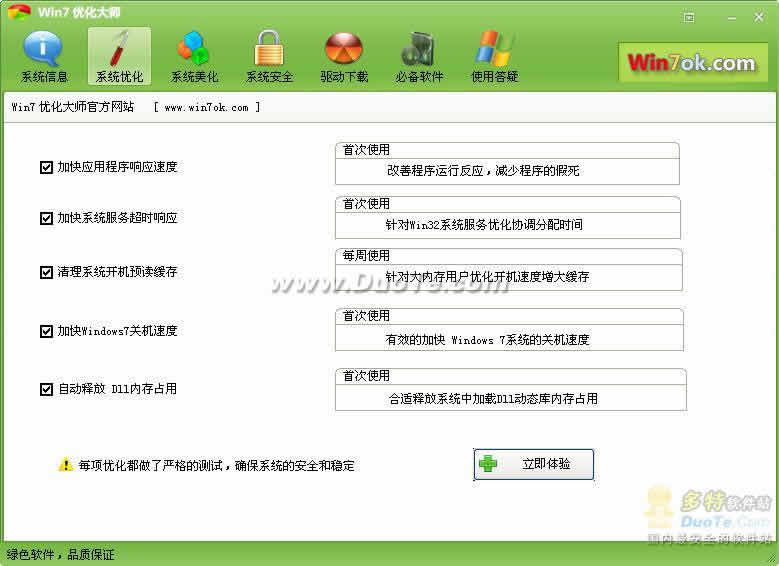The height and width of the screenshot is (566, 779).
Task: Click the 每周使用 group label
Action: [x=366, y=256]
